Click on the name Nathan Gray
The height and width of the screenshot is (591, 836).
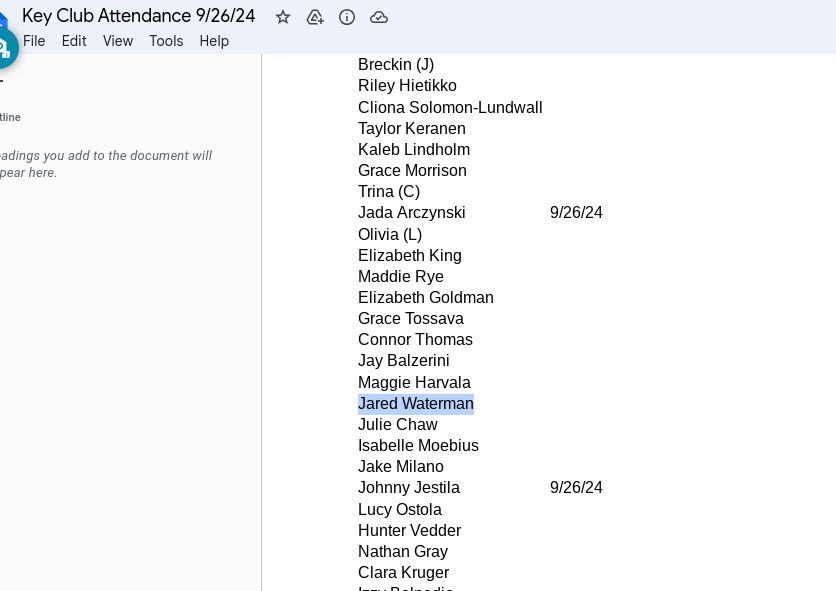[x=403, y=552]
